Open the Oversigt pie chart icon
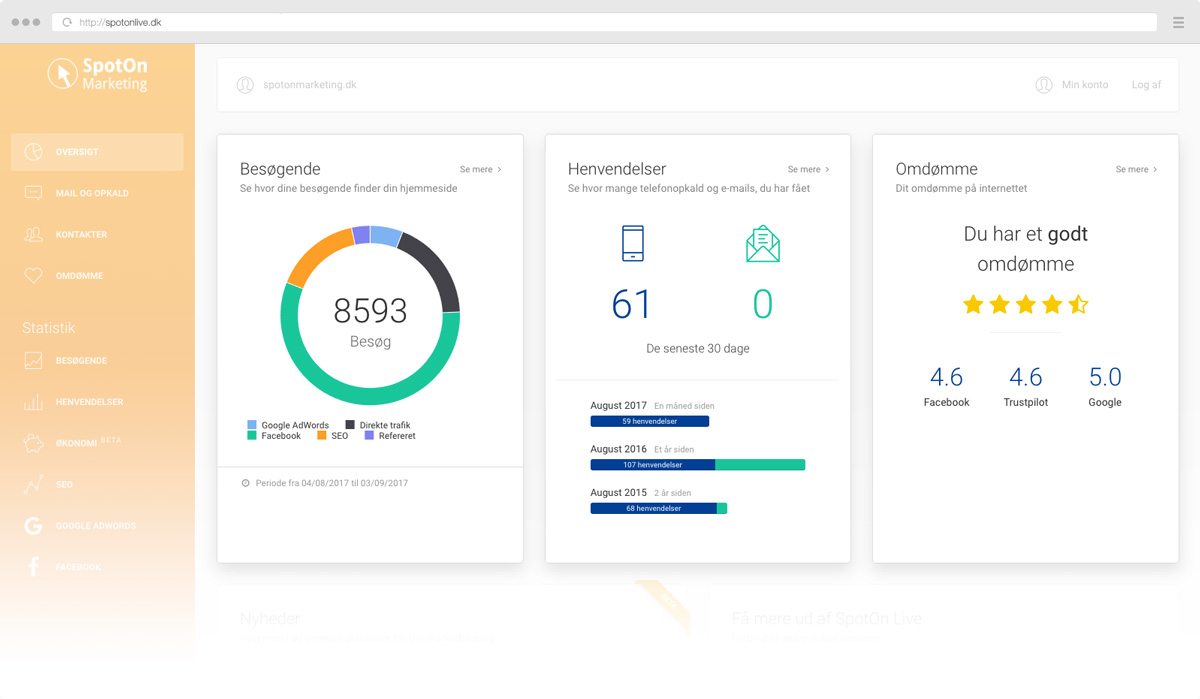The width and height of the screenshot is (1200, 699). click(33, 152)
